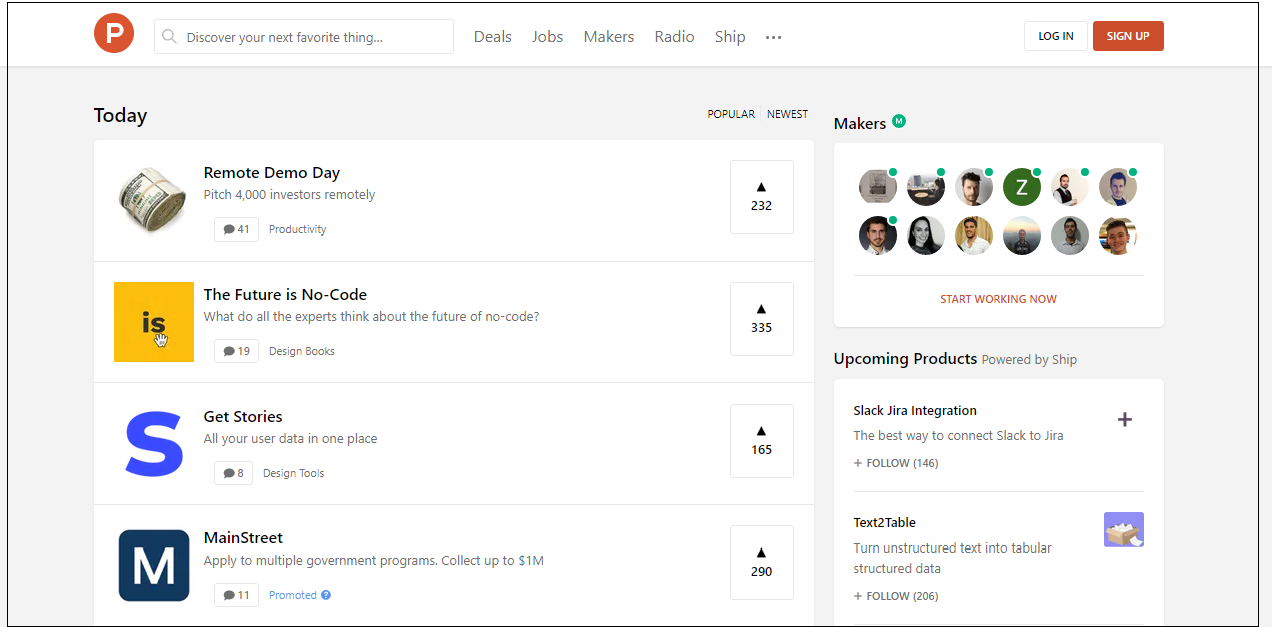Open the Deals page
This screenshot has height=627, width=1272.
[x=492, y=37]
